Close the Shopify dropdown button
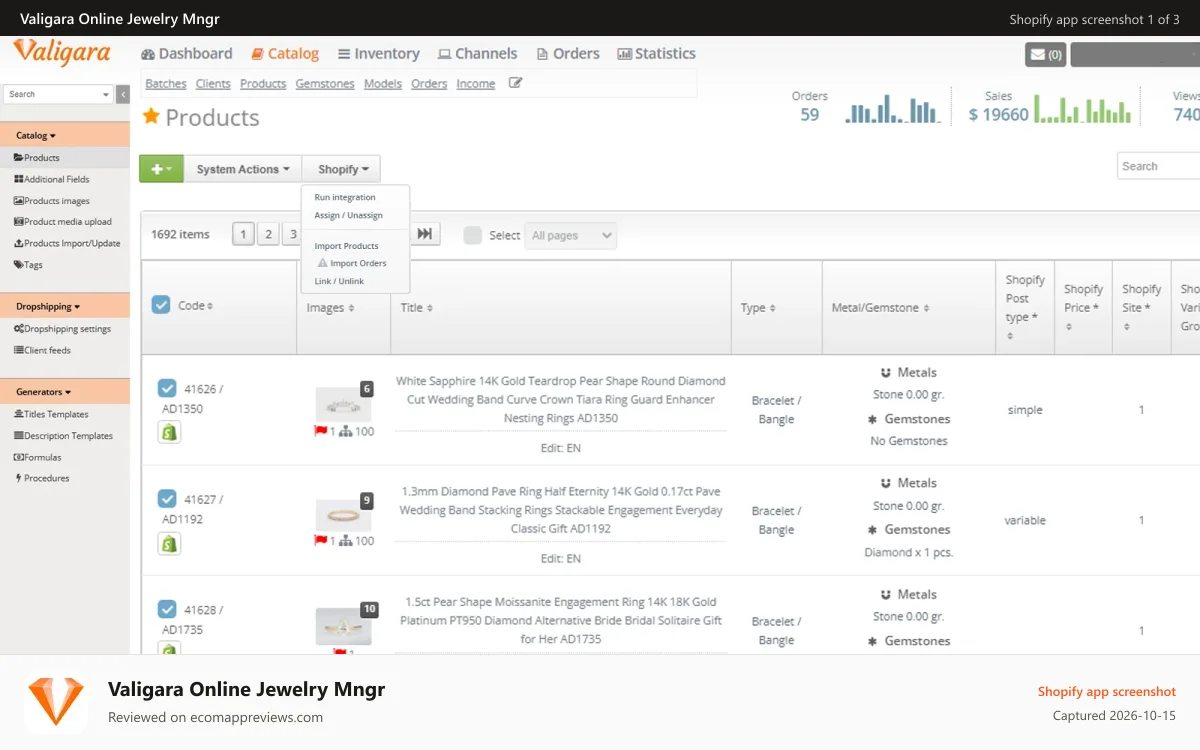The height and width of the screenshot is (750, 1200). pyautogui.click(x=342, y=169)
